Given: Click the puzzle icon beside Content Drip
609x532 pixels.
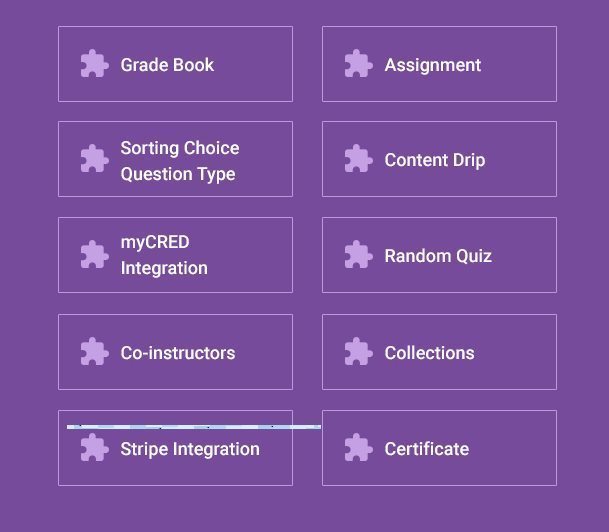Looking at the screenshot, I should point(358,159).
